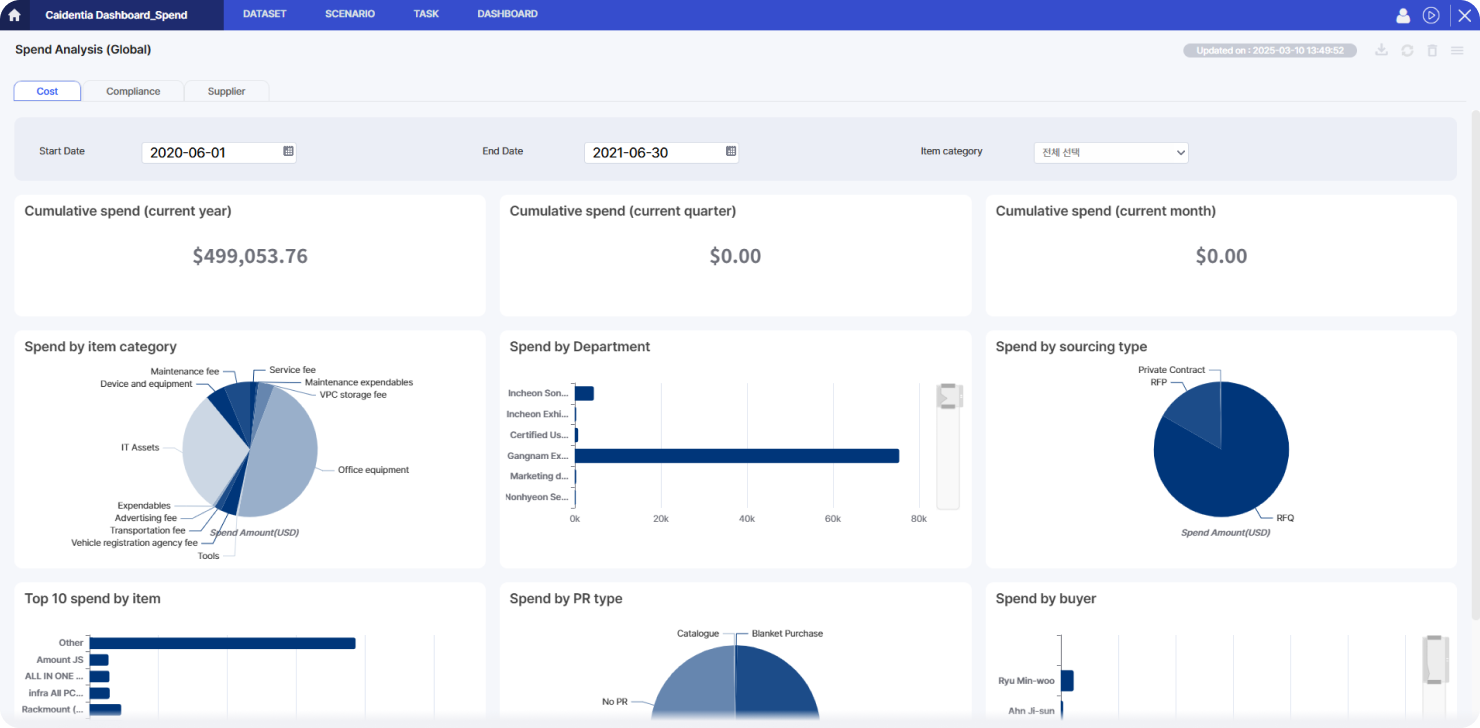Go to the TASK menu
The image size is (1480, 728).
click(426, 14)
